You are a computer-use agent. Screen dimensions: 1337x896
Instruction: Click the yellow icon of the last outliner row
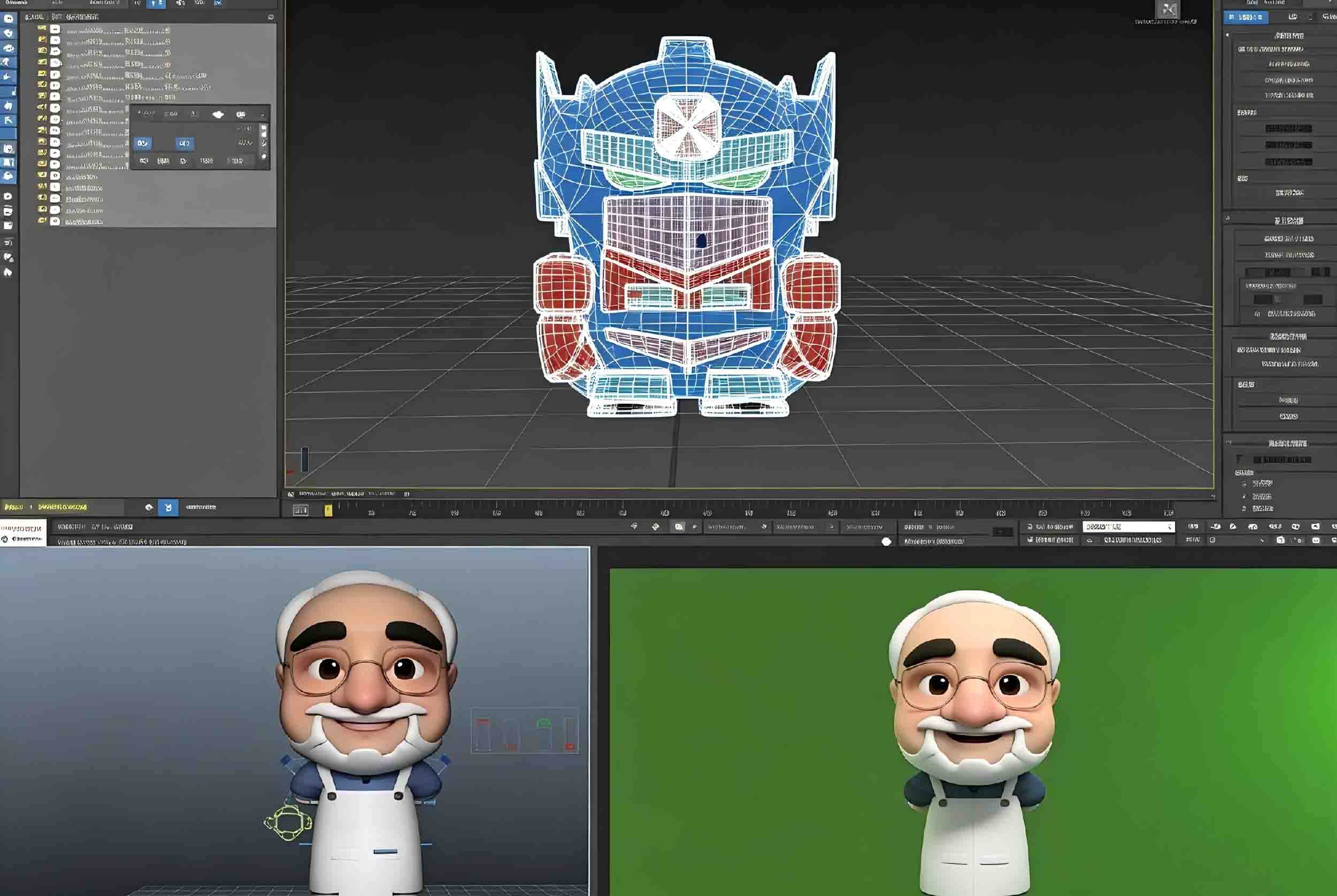click(42, 221)
